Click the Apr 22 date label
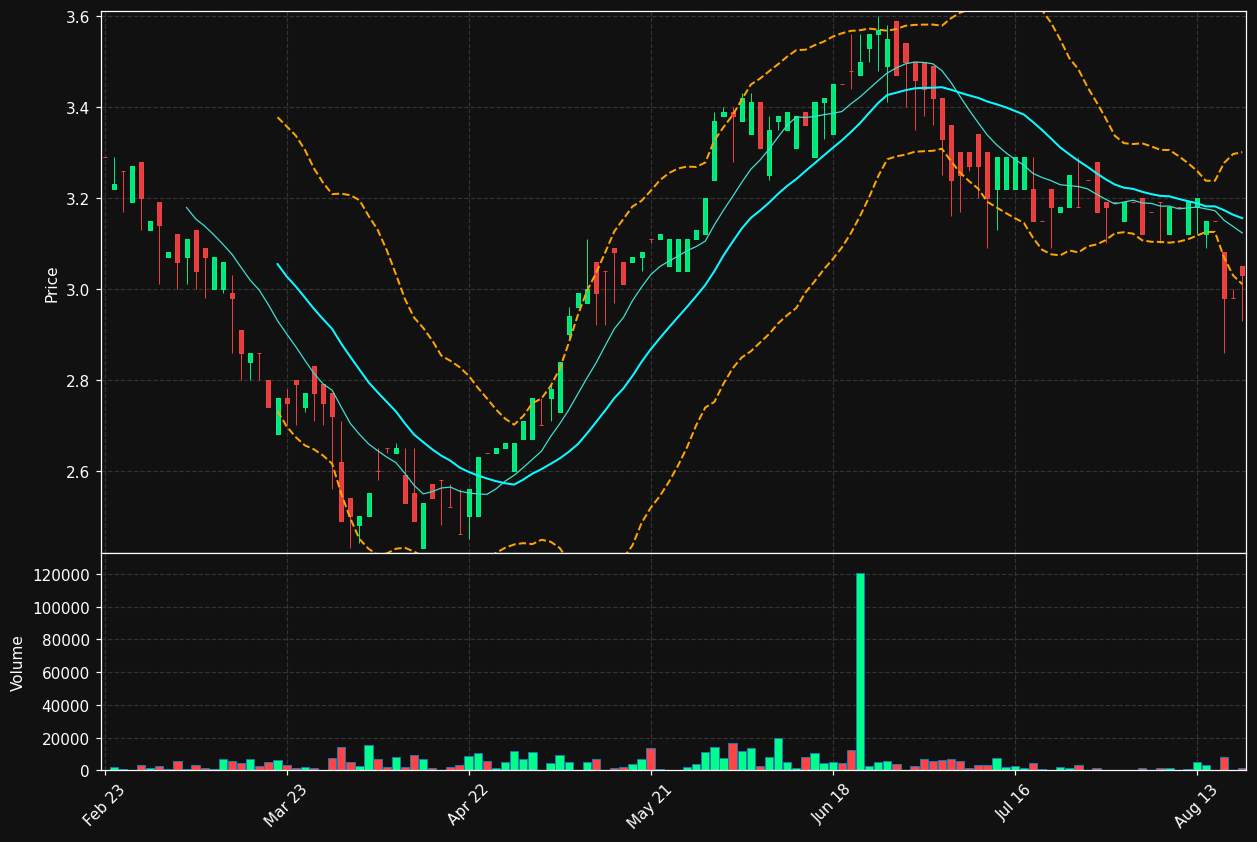The height and width of the screenshot is (842, 1257). [x=468, y=805]
